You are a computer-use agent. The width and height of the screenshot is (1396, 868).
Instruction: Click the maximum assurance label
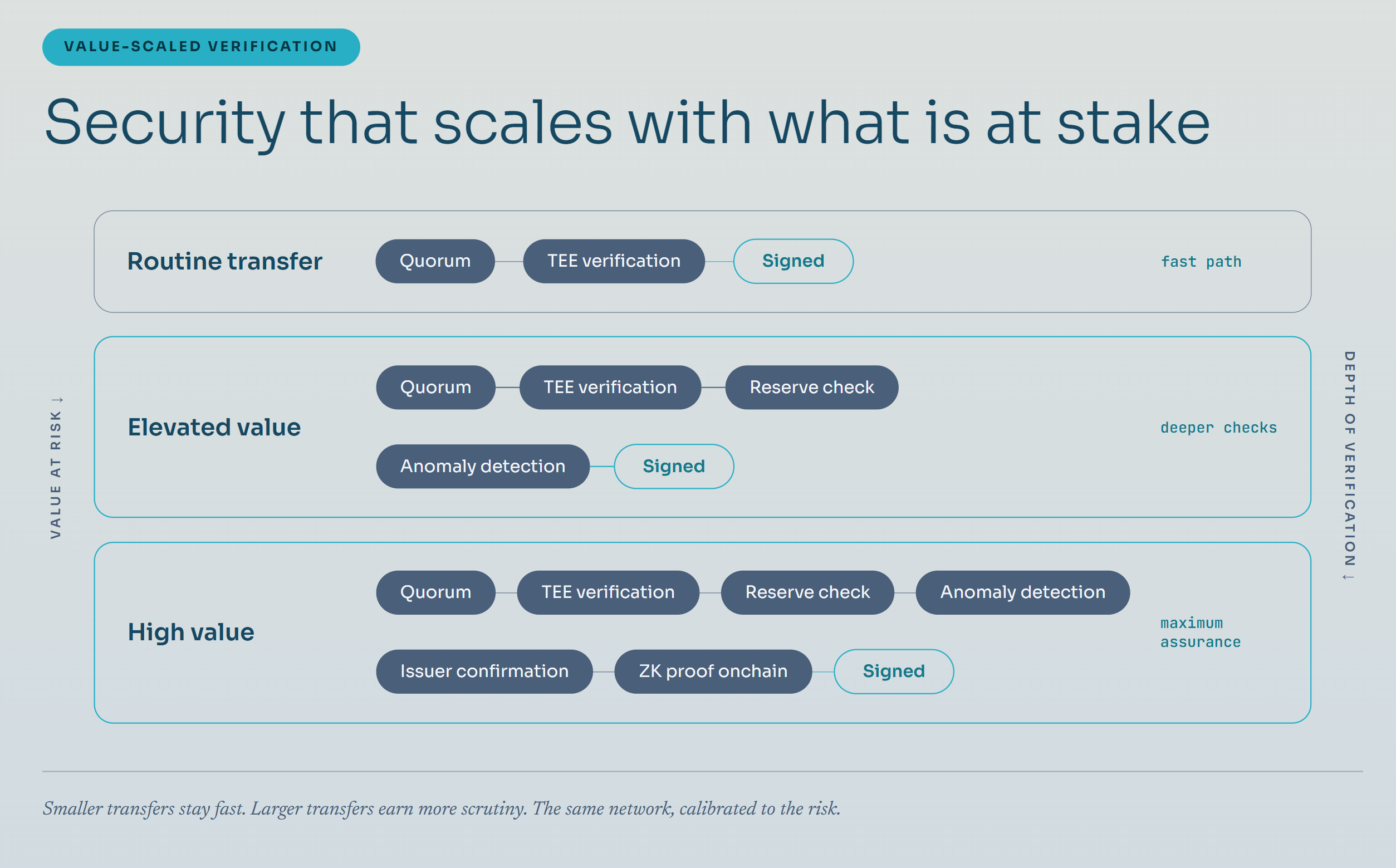[1200, 632]
